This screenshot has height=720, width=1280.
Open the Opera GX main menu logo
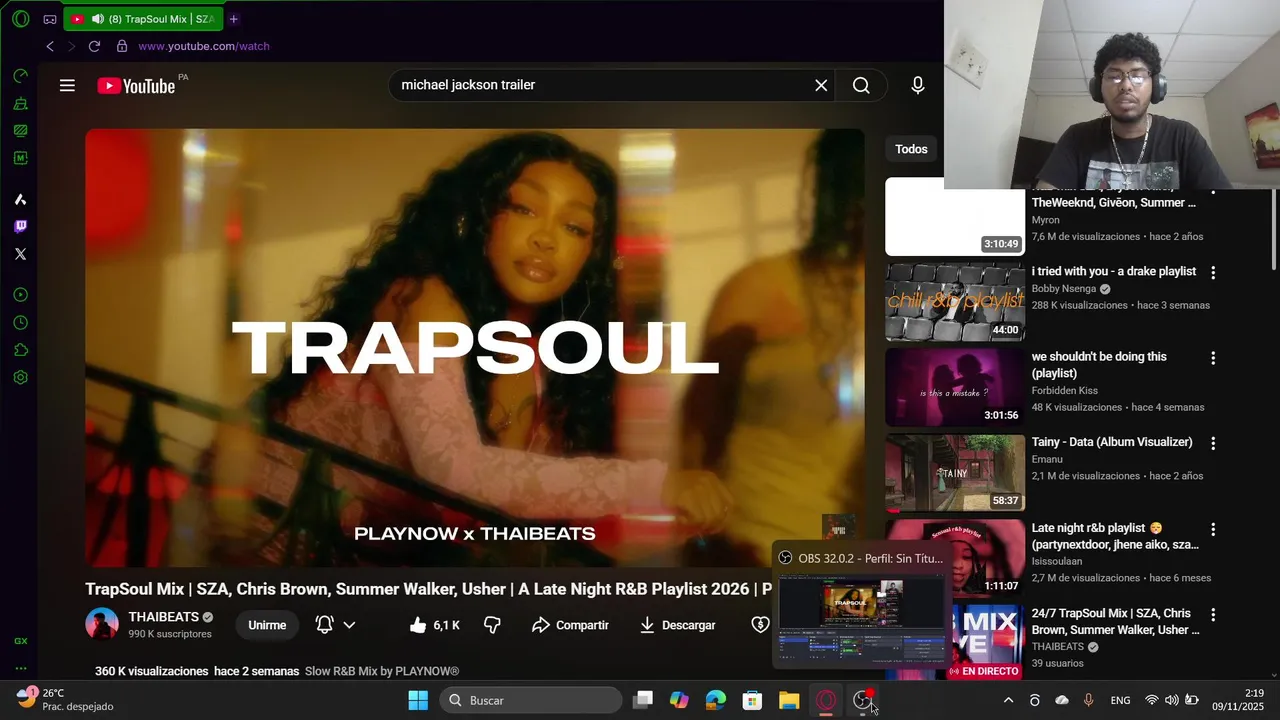[x=20, y=19]
